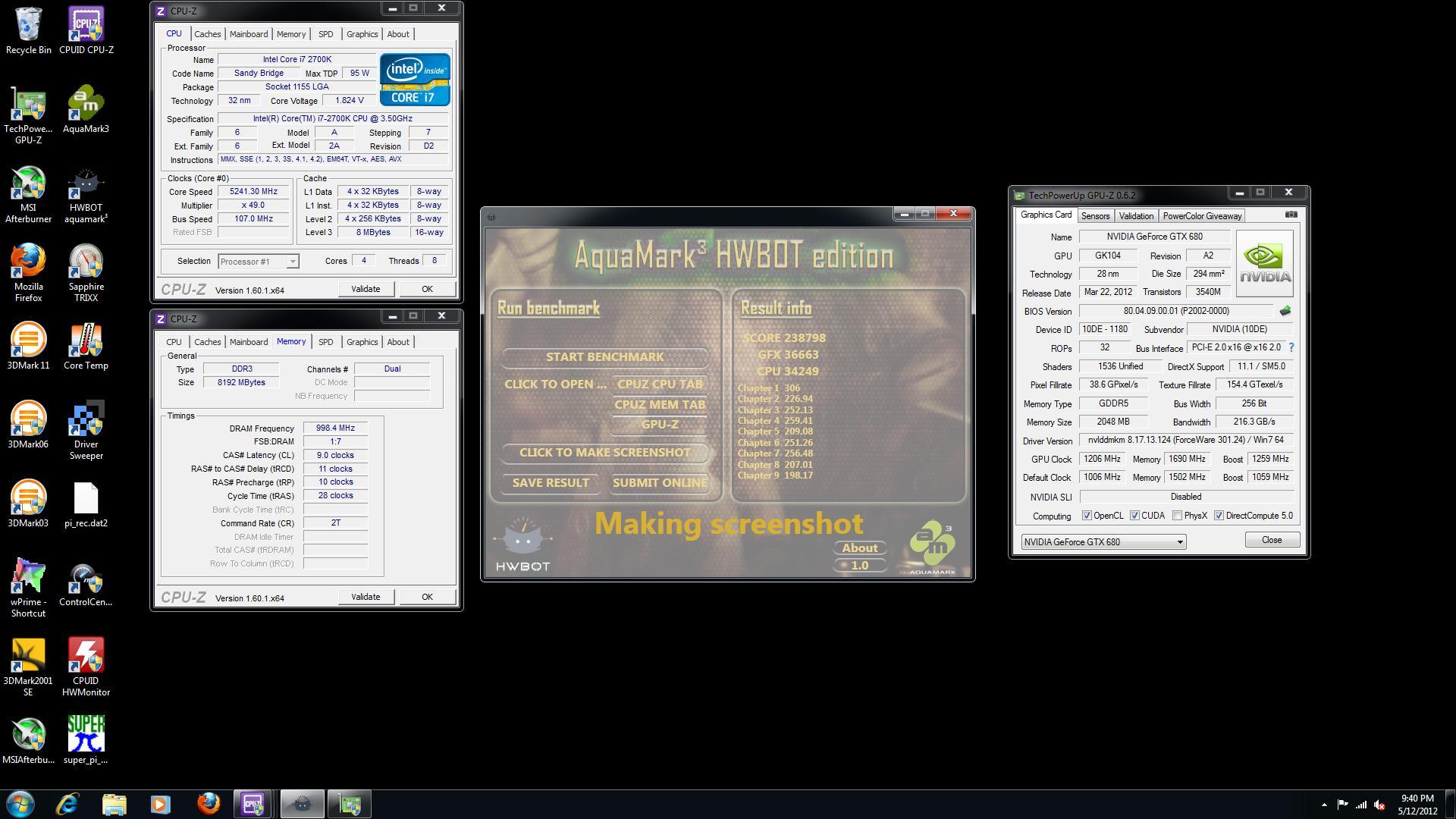Click the GPU Clock 1206 MHz field
The width and height of the screenshot is (1456, 819).
(1102, 459)
